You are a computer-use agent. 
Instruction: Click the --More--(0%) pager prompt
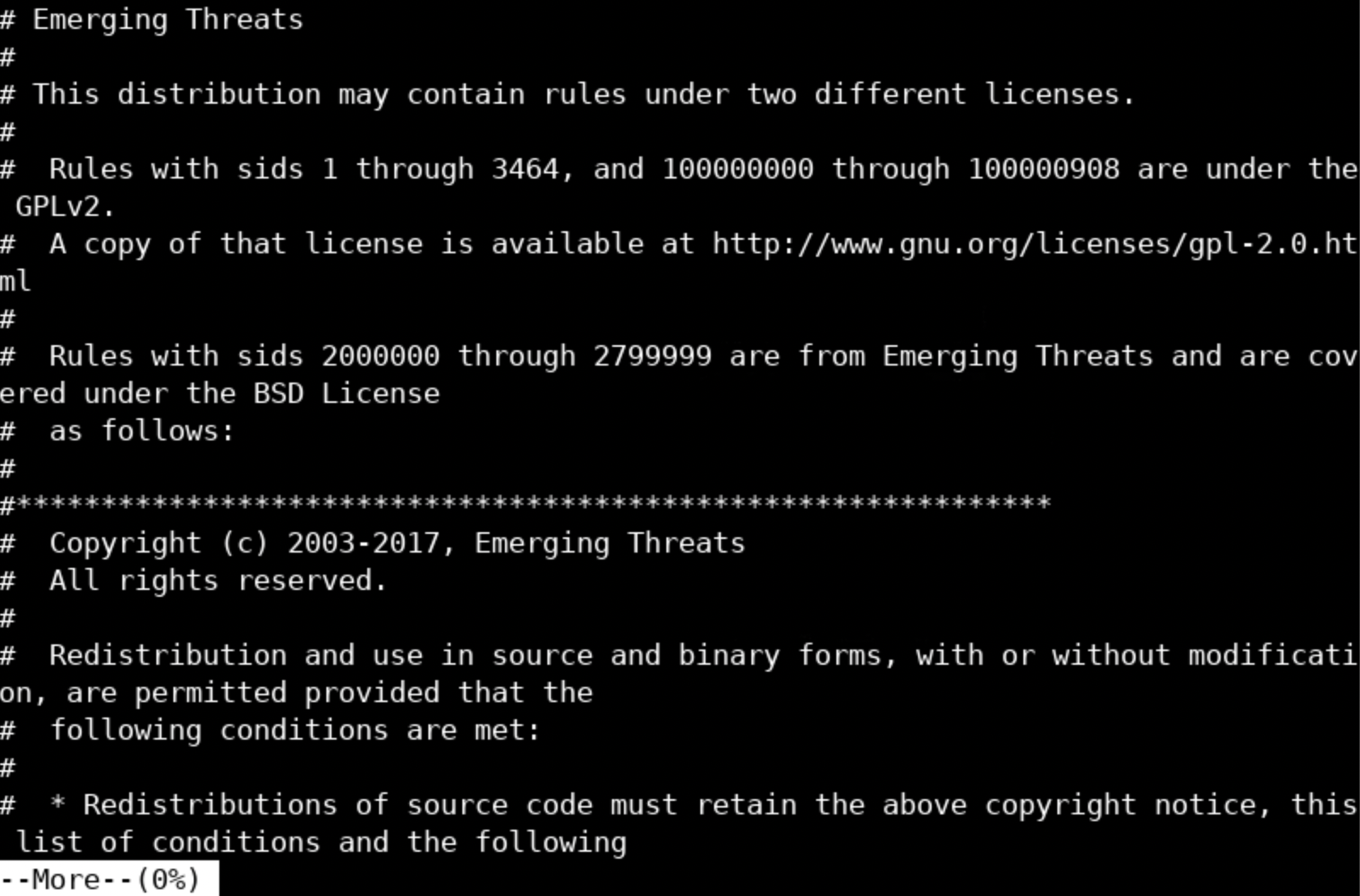coord(100,879)
